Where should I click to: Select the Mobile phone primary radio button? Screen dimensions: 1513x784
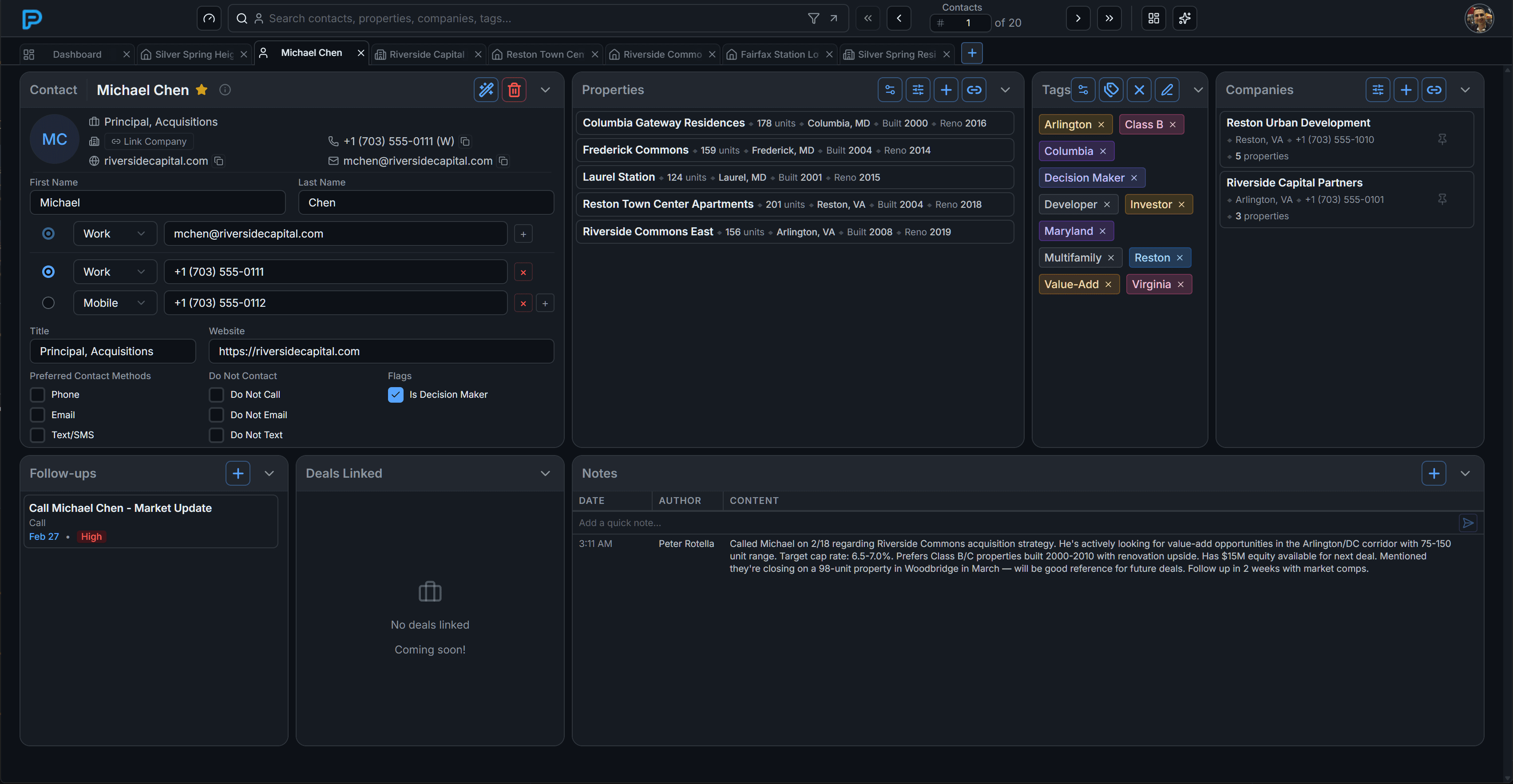(48, 303)
